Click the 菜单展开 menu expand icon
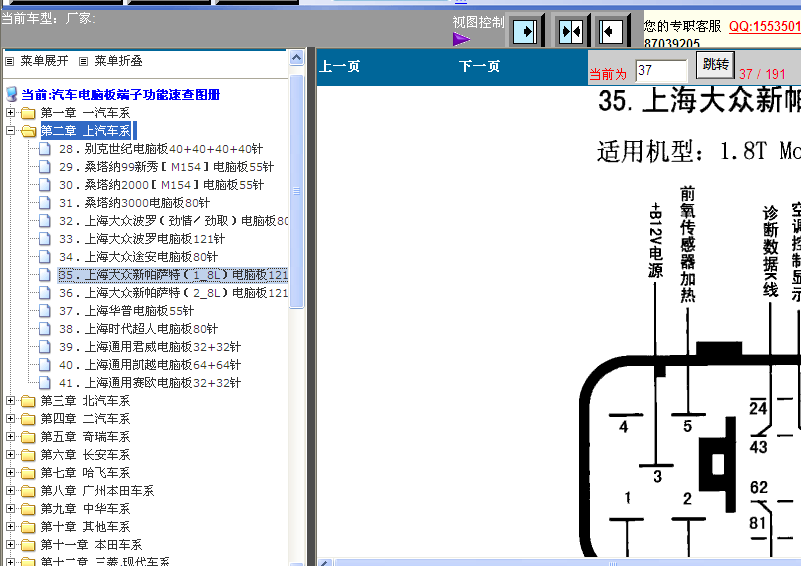The width and height of the screenshot is (801, 566). pyautogui.click(x=9, y=61)
